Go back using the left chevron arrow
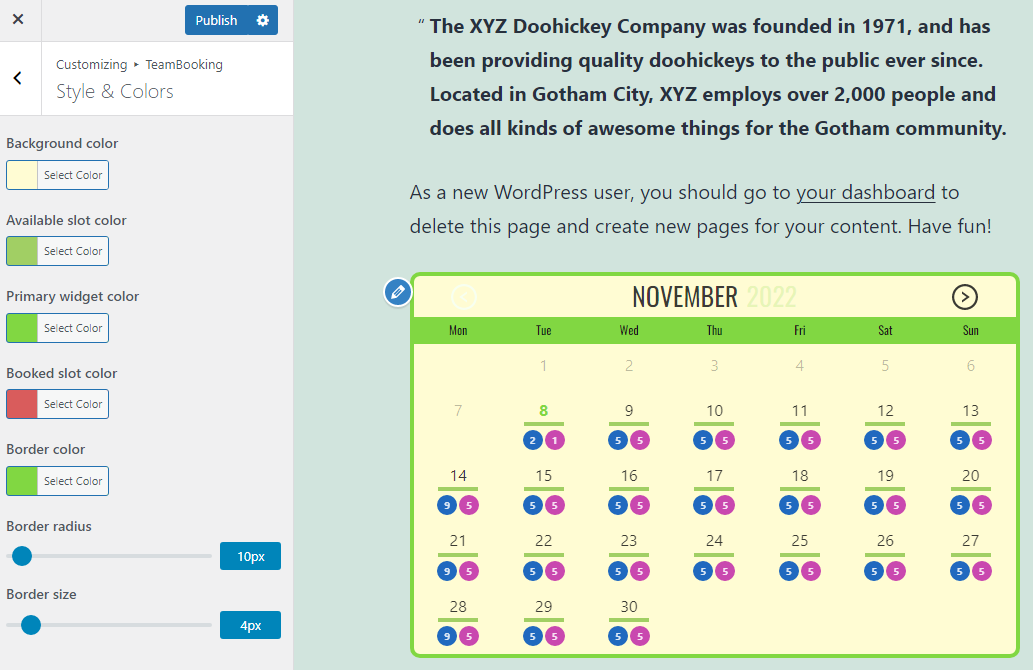 tap(18, 78)
